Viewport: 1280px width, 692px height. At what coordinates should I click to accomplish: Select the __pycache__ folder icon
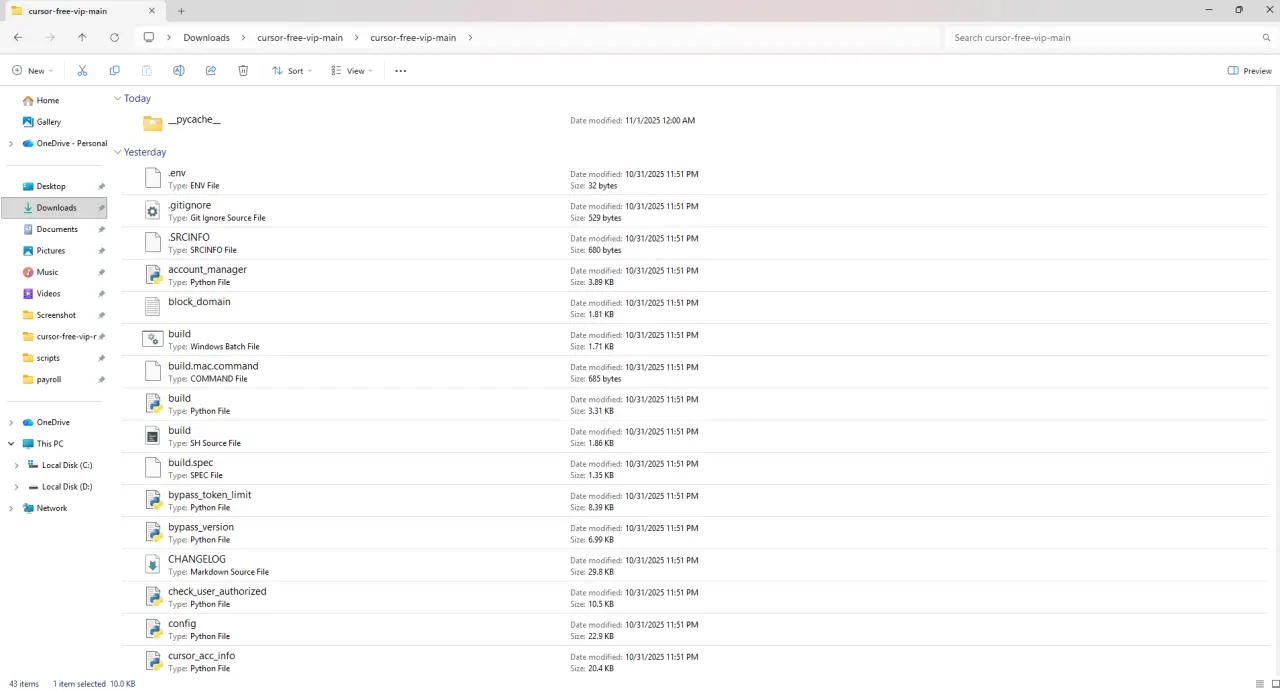[152, 122]
